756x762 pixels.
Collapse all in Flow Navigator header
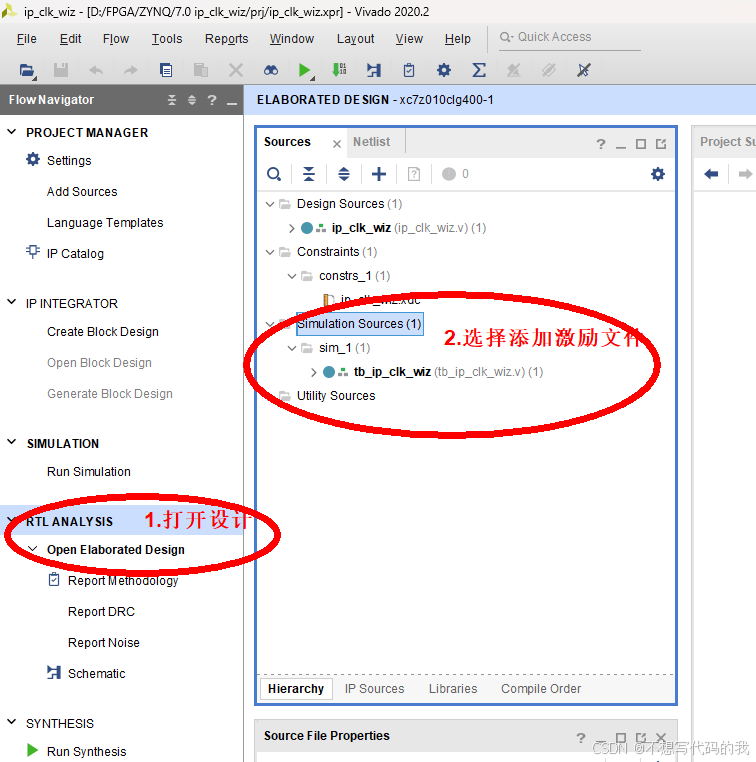(x=172, y=100)
